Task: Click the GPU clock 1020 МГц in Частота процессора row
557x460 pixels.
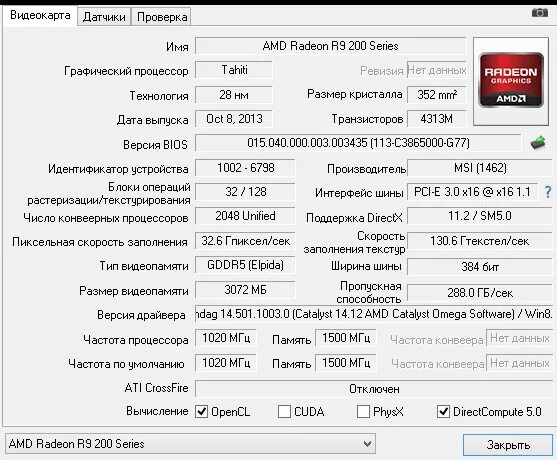Action: (226, 338)
